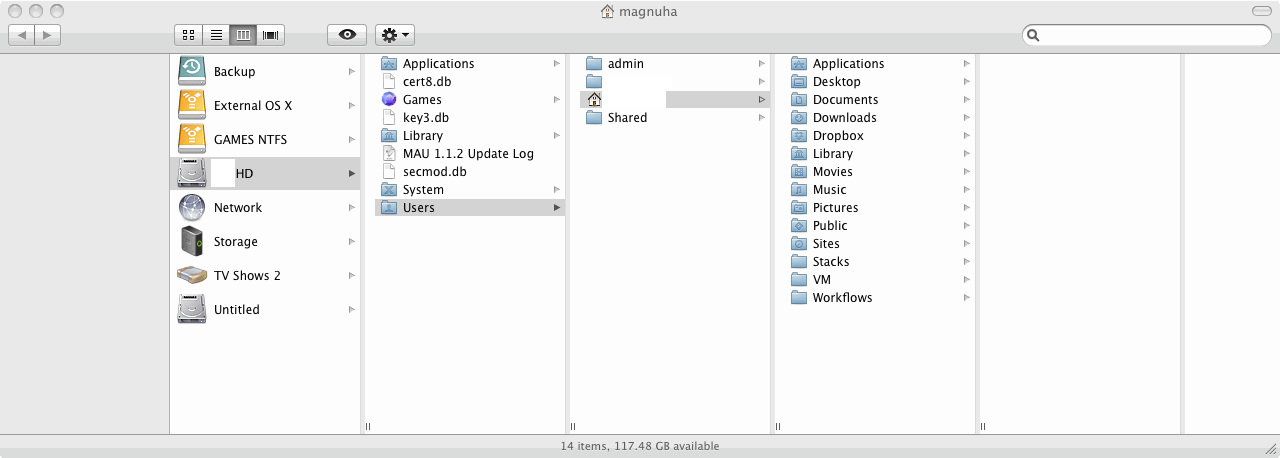
Task: Open the Documents folder icon
Action: click(x=799, y=99)
